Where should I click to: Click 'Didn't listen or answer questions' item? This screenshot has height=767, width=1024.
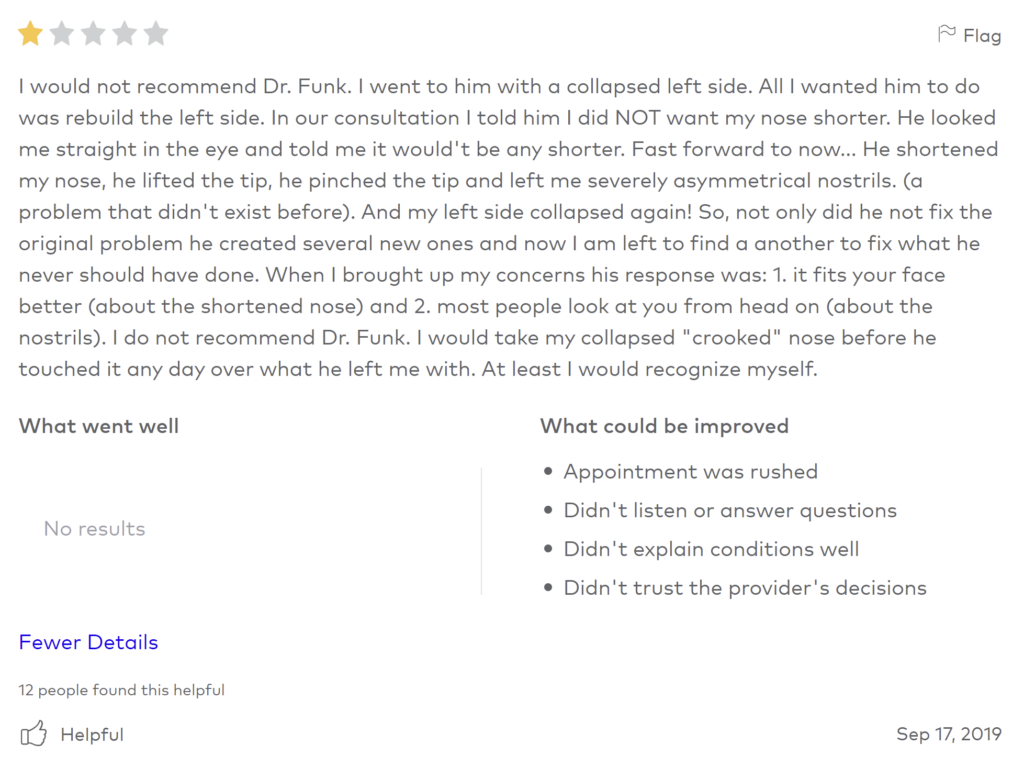click(730, 510)
